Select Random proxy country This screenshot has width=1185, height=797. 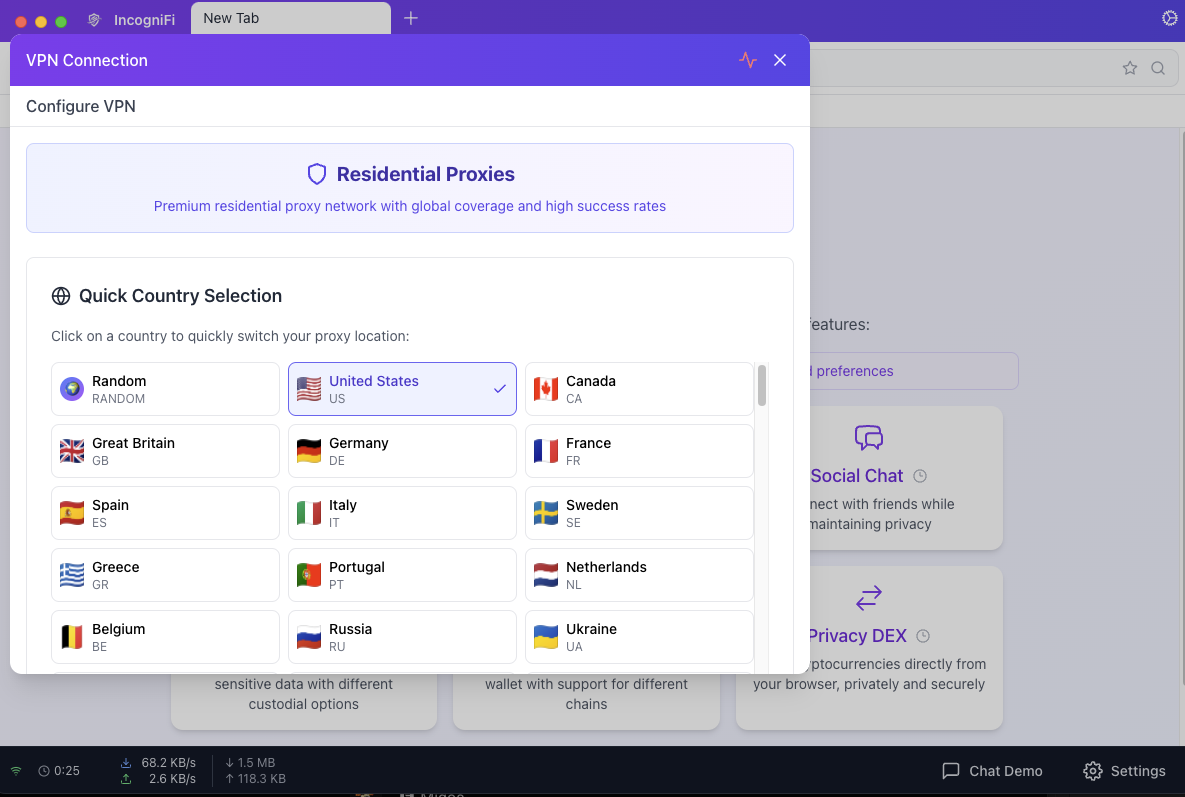165,388
